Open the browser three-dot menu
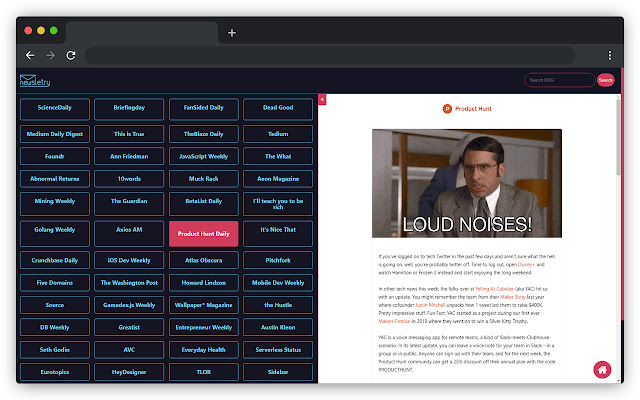The height and width of the screenshot is (400, 640). coord(610,55)
